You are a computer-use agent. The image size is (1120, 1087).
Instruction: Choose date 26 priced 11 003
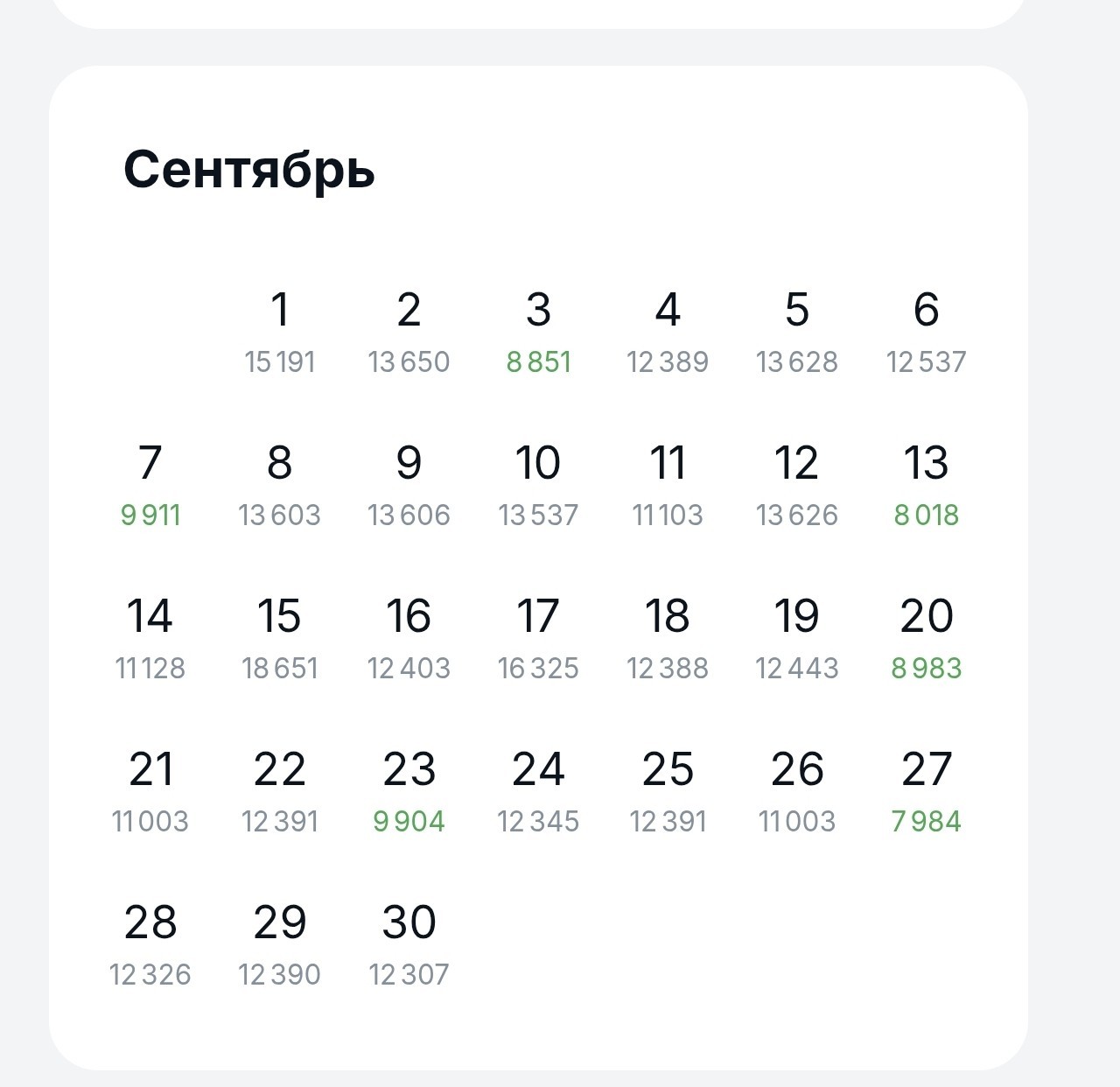[x=796, y=792]
